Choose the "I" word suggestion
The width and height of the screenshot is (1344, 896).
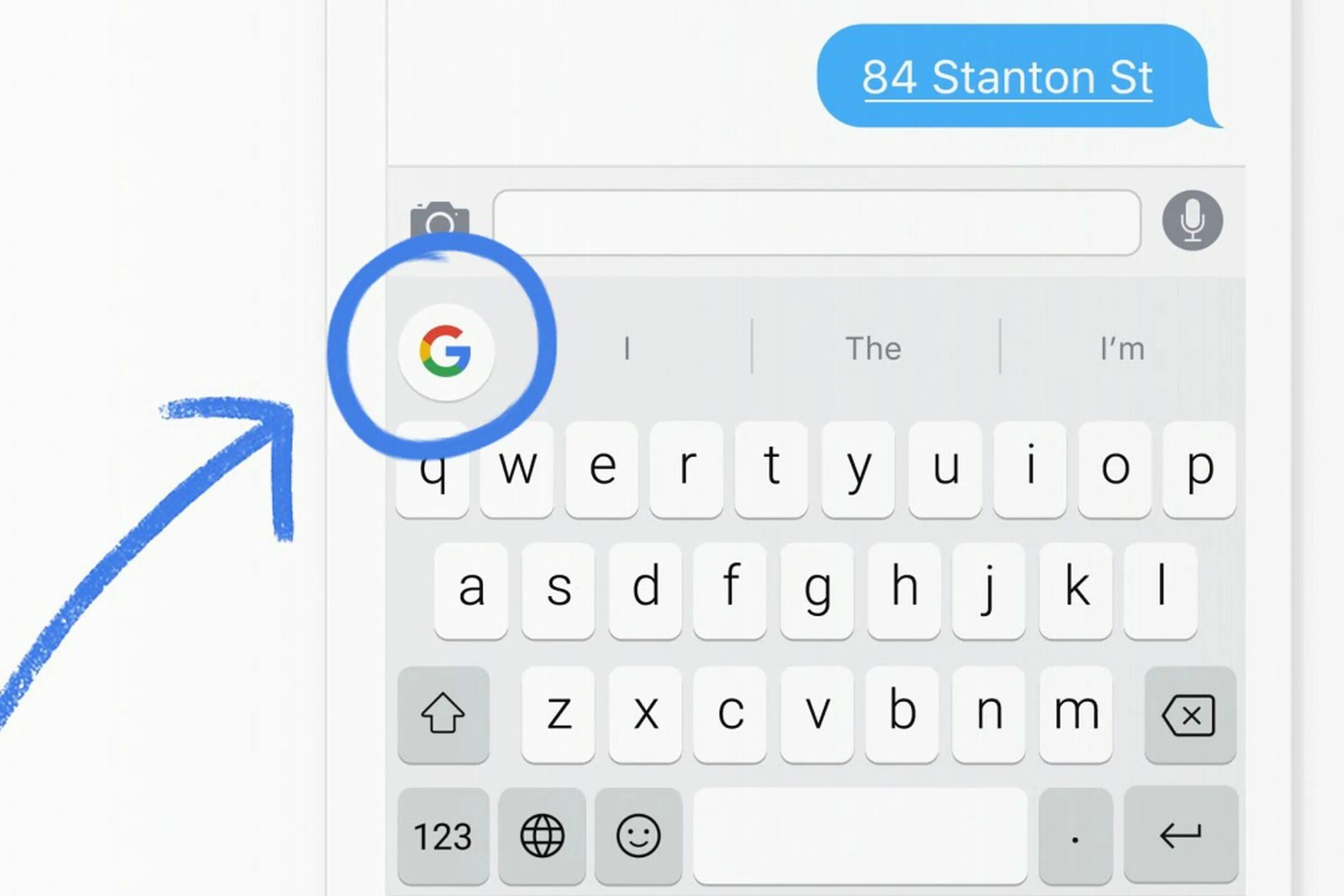627,348
